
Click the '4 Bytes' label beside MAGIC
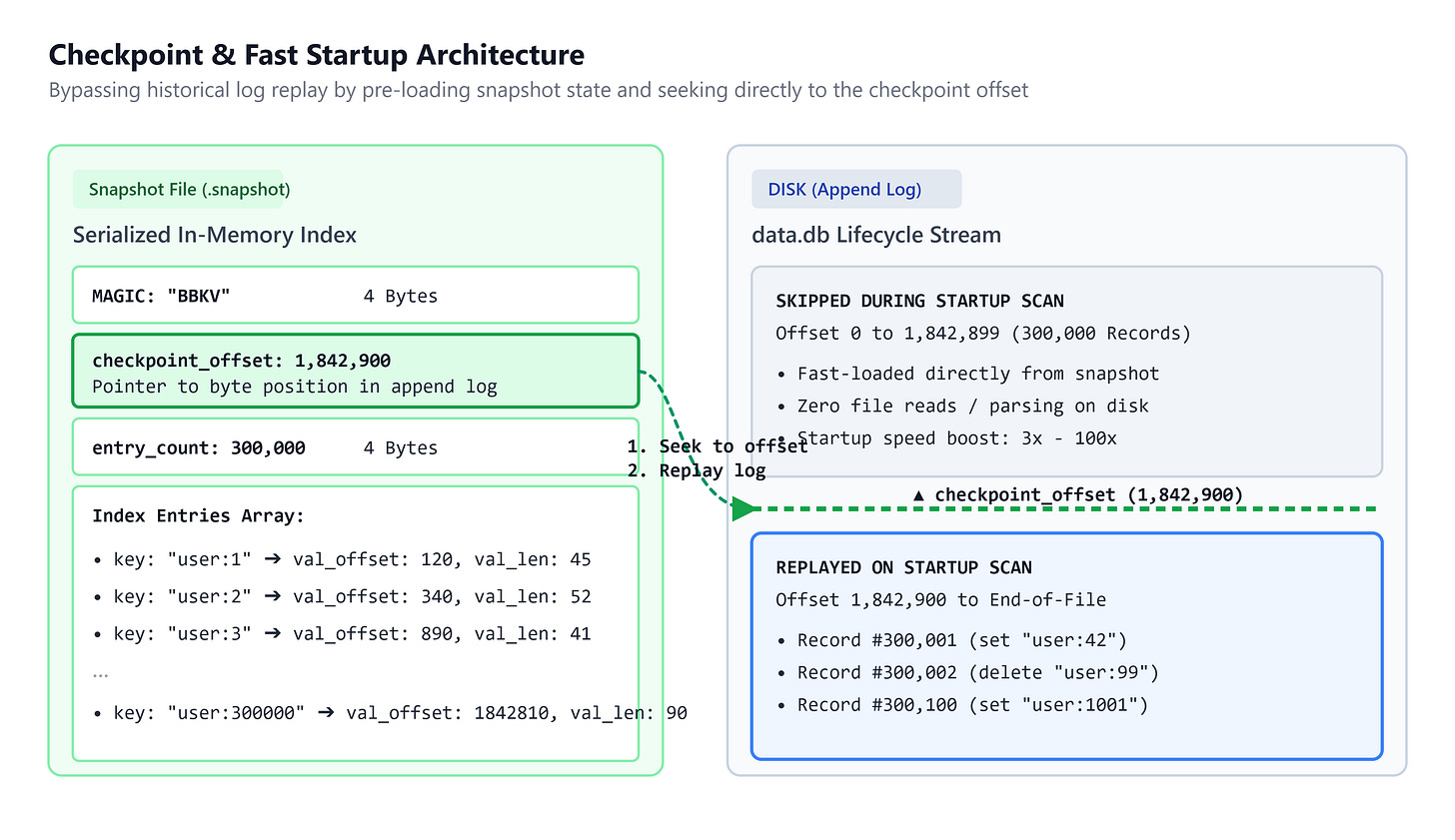coord(401,297)
